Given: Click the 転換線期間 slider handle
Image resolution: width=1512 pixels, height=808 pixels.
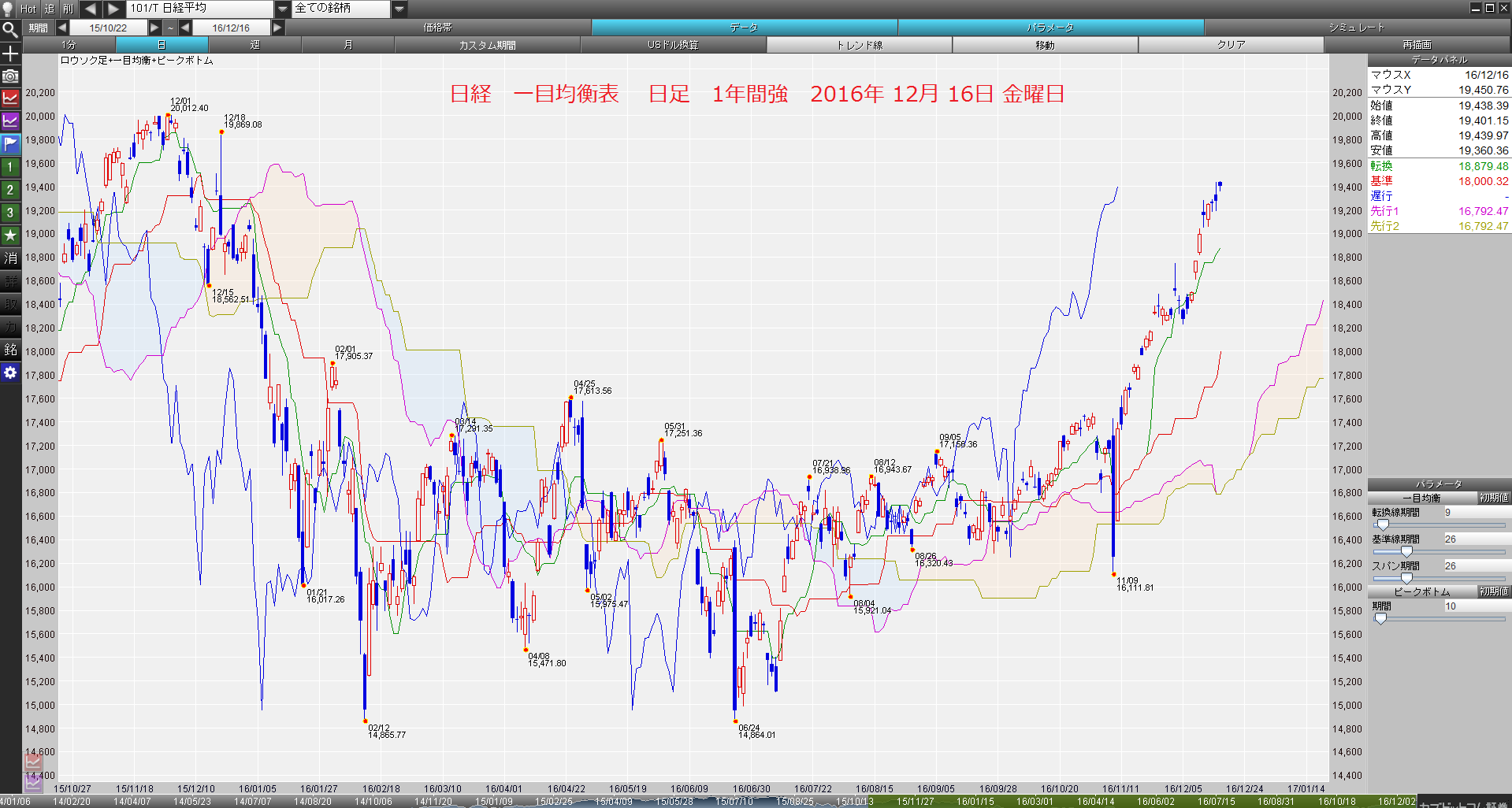Looking at the screenshot, I should click(1382, 524).
